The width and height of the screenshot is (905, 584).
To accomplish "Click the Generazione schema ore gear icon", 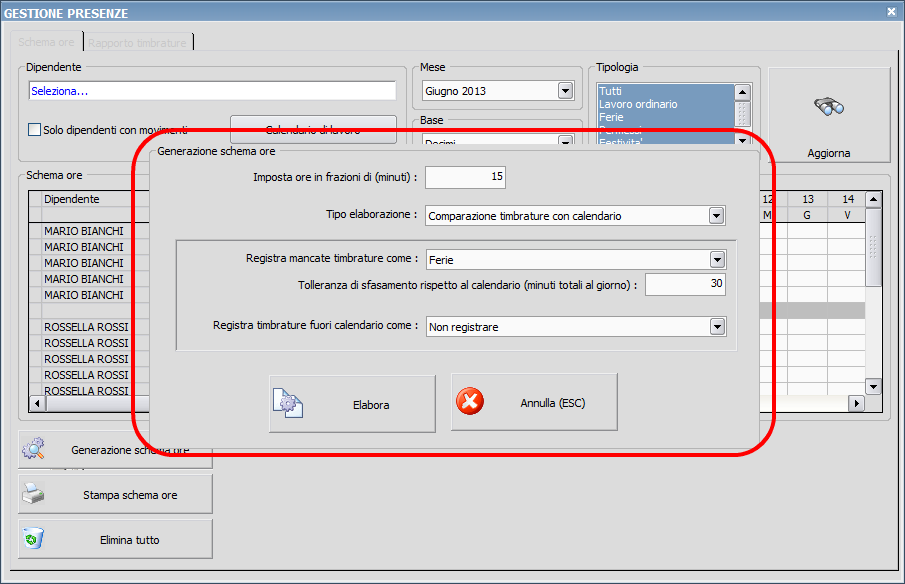I will pyautogui.click(x=33, y=449).
